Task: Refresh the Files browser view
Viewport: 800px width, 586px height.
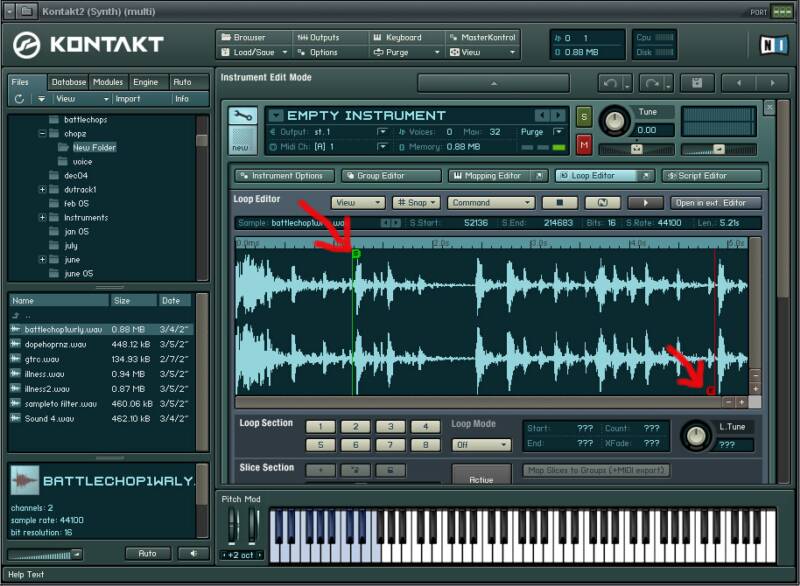Action: pyautogui.click(x=19, y=99)
